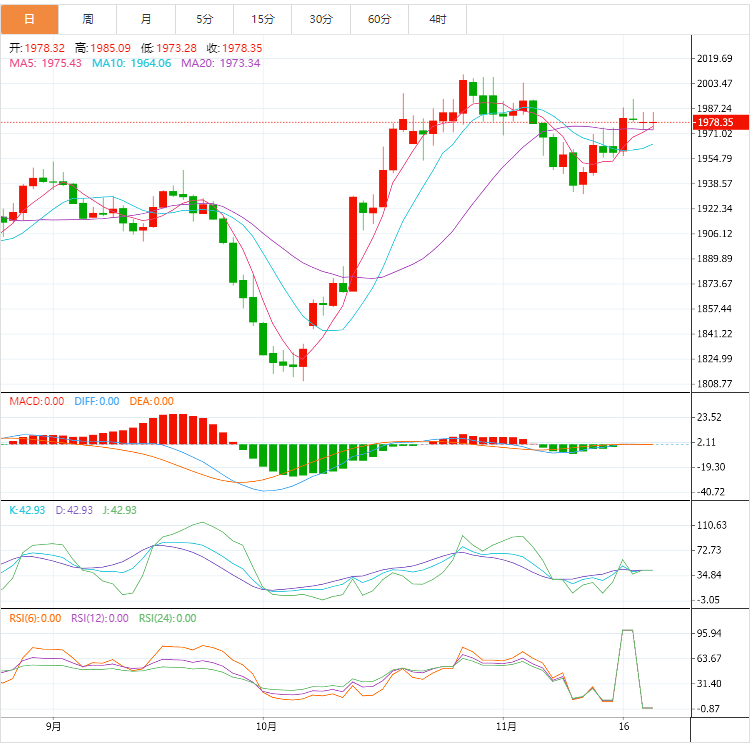
Task: Switch to the 周 weekly tab
Action: point(88,19)
